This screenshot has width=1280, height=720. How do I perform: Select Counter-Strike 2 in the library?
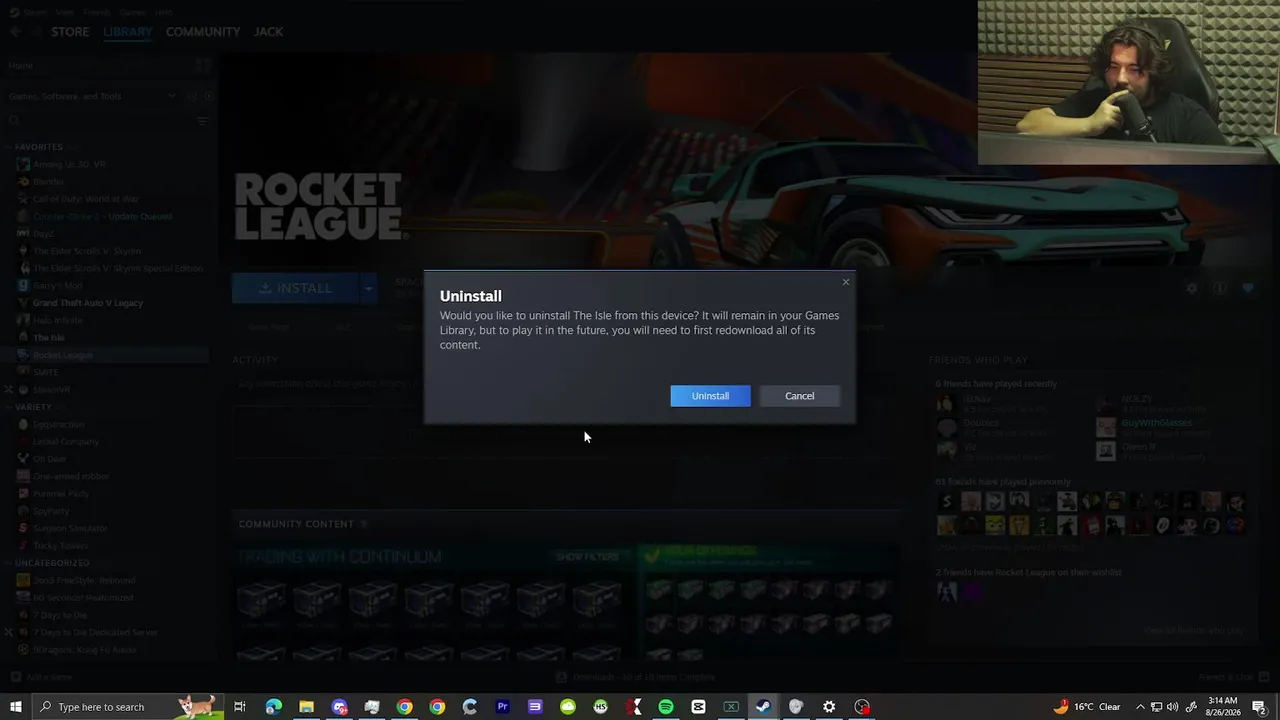pyautogui.click(x=102, y=216)
